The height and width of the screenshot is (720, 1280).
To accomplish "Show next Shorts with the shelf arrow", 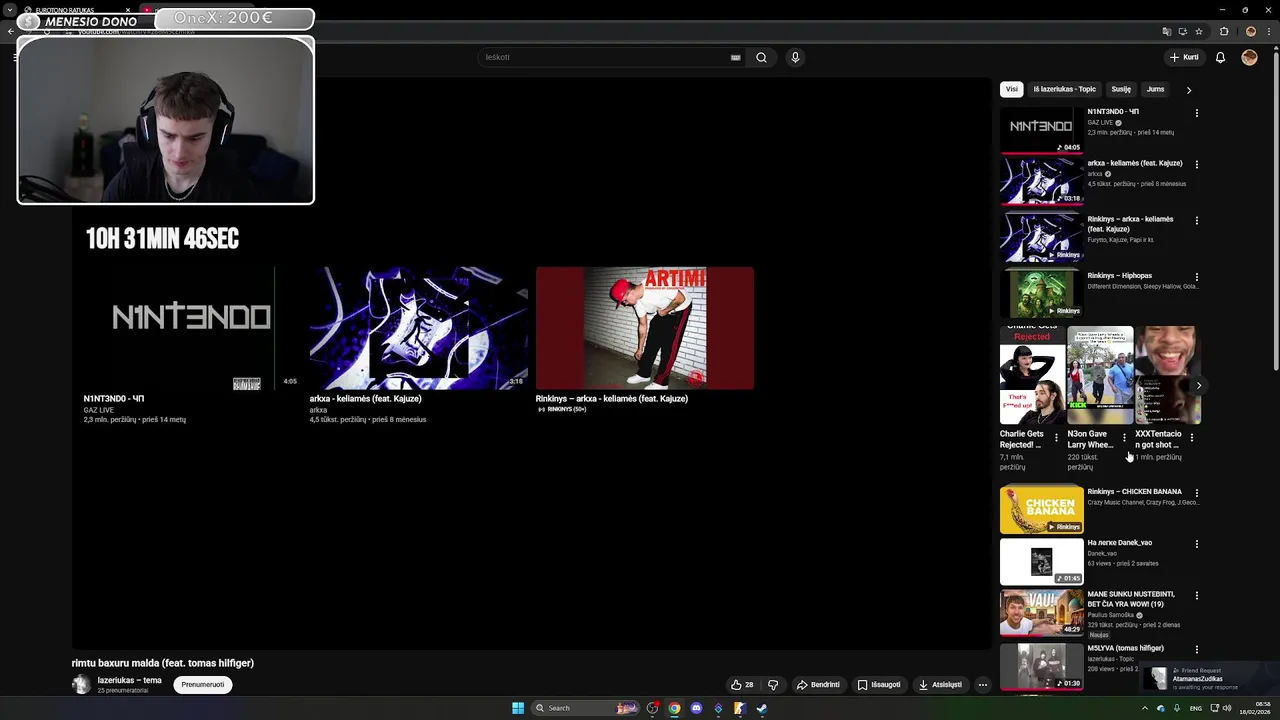I will 1198,385.
